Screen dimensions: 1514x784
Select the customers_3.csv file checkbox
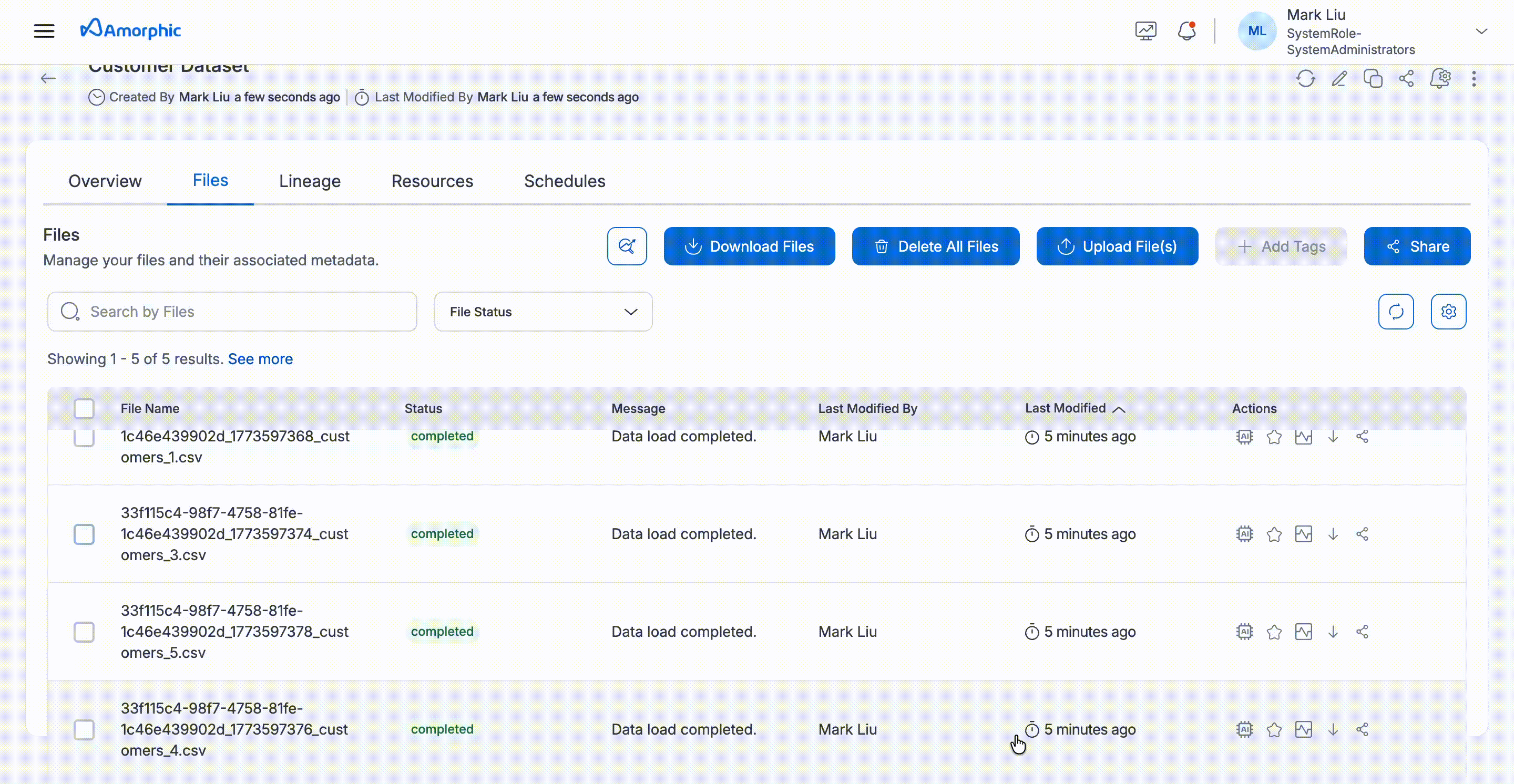[84, 534]
